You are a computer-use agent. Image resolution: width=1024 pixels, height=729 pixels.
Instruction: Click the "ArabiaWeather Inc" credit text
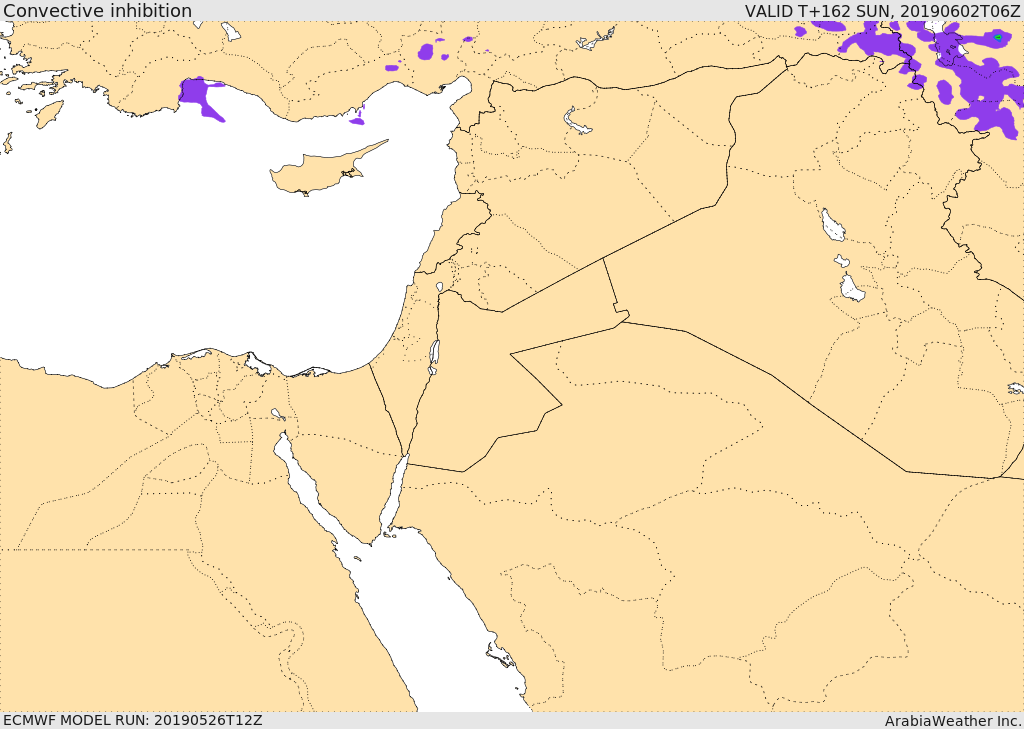coord(953,721)
